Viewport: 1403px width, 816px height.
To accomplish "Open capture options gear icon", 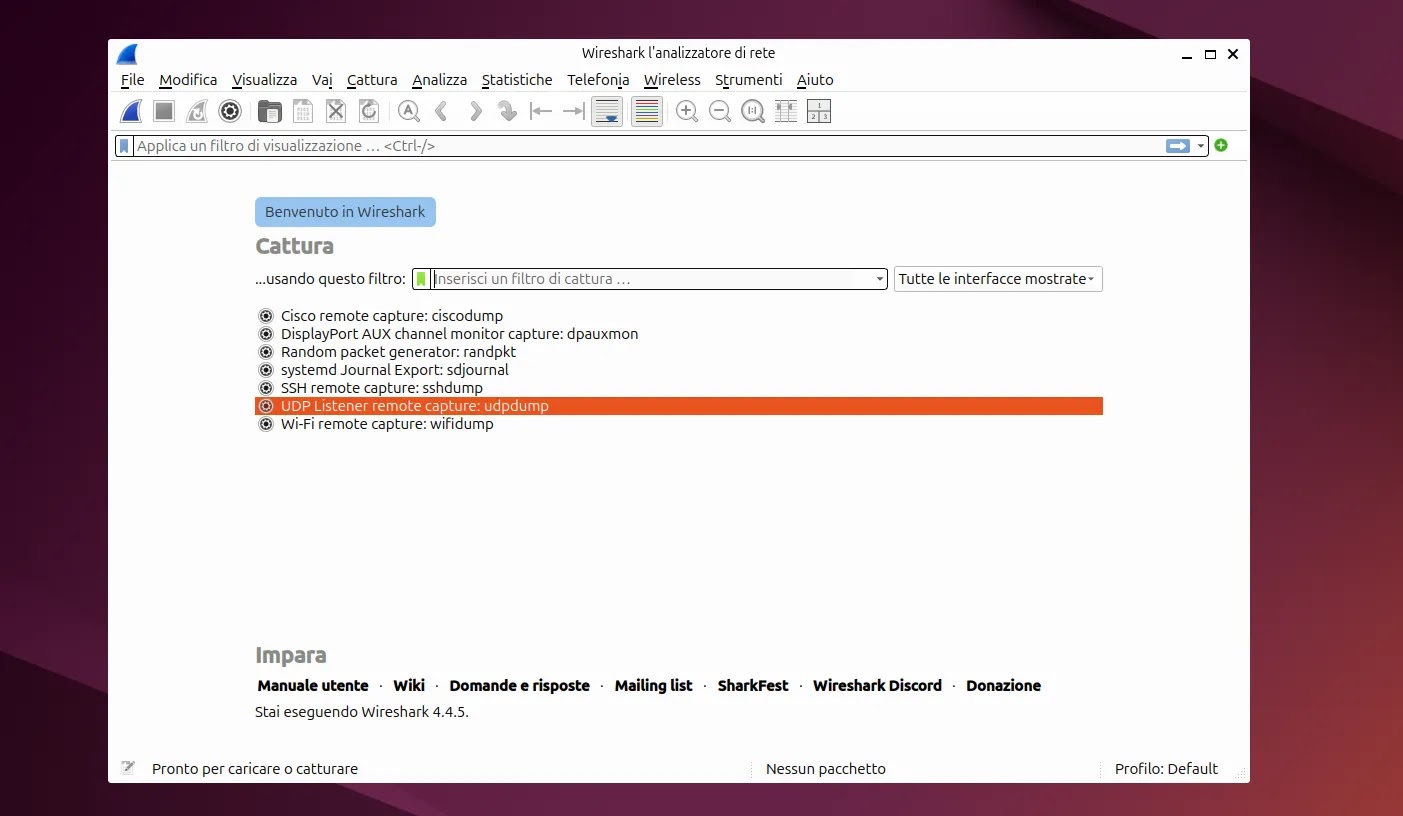I will (230, 111).
